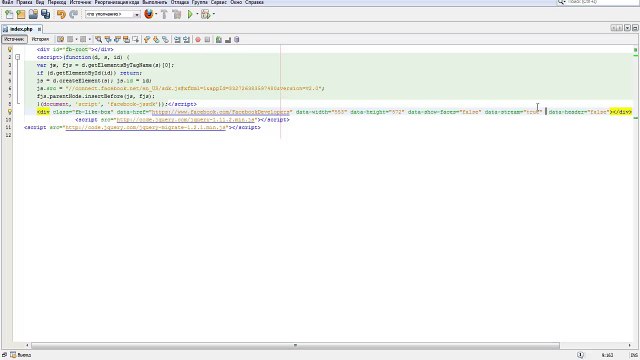Open the Окно menu
This screenshot has height=360, width=640.
pos(236,2)
